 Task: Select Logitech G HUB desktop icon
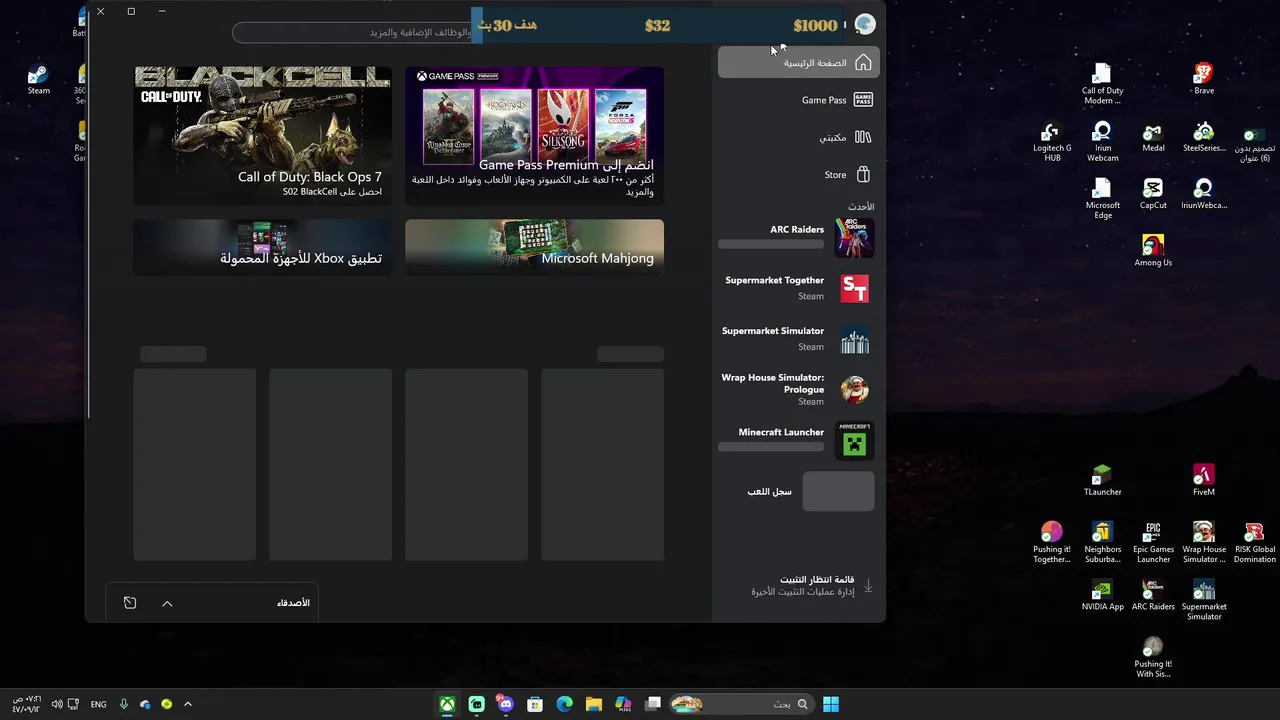click(1052, 142)
